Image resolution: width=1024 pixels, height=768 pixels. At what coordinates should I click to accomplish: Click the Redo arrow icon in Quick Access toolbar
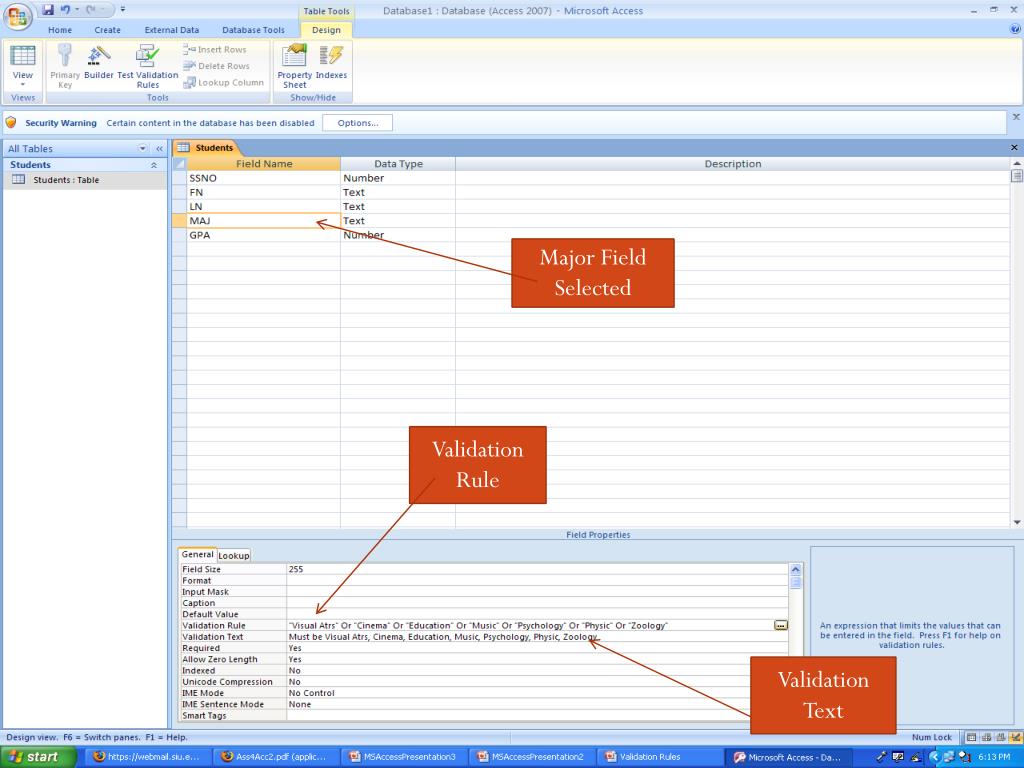91,10
